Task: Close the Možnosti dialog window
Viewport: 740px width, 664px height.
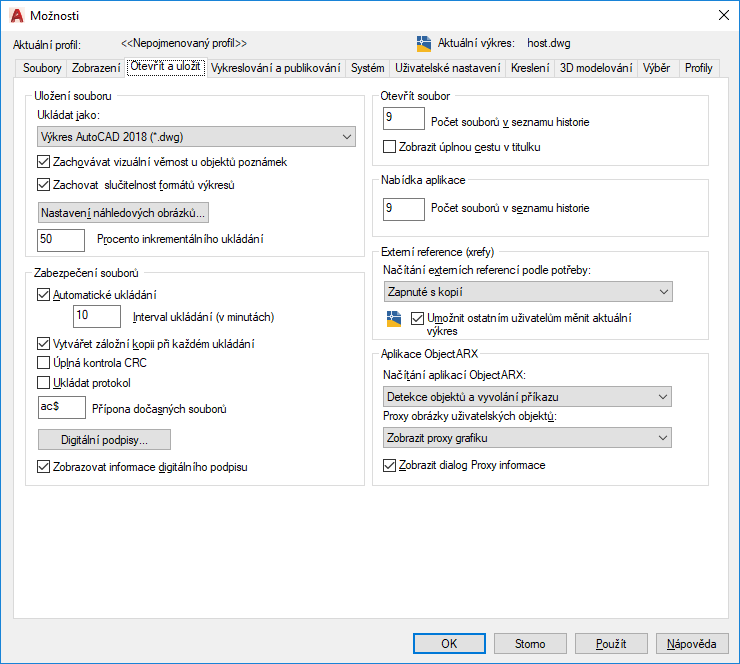Action: (723, 15)
